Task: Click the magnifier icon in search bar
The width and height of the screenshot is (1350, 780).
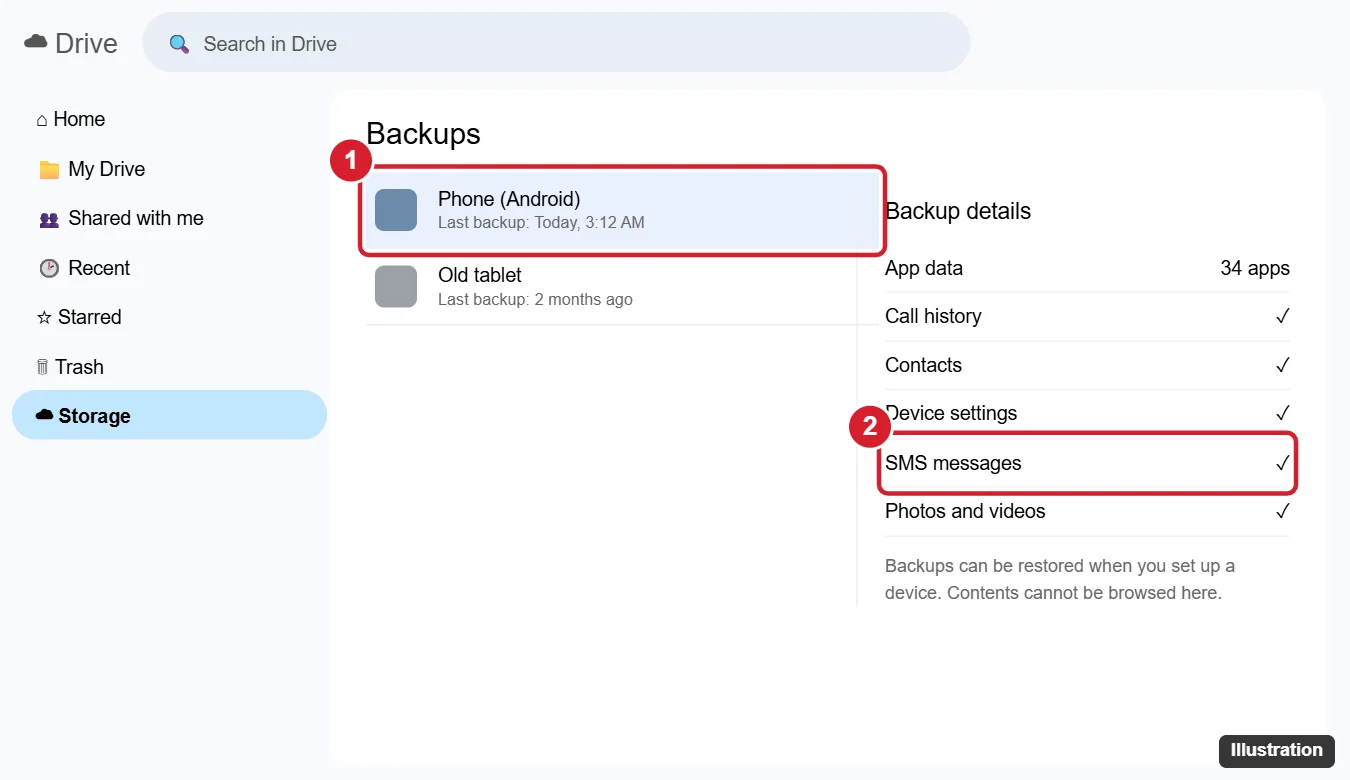Action: 179,44
